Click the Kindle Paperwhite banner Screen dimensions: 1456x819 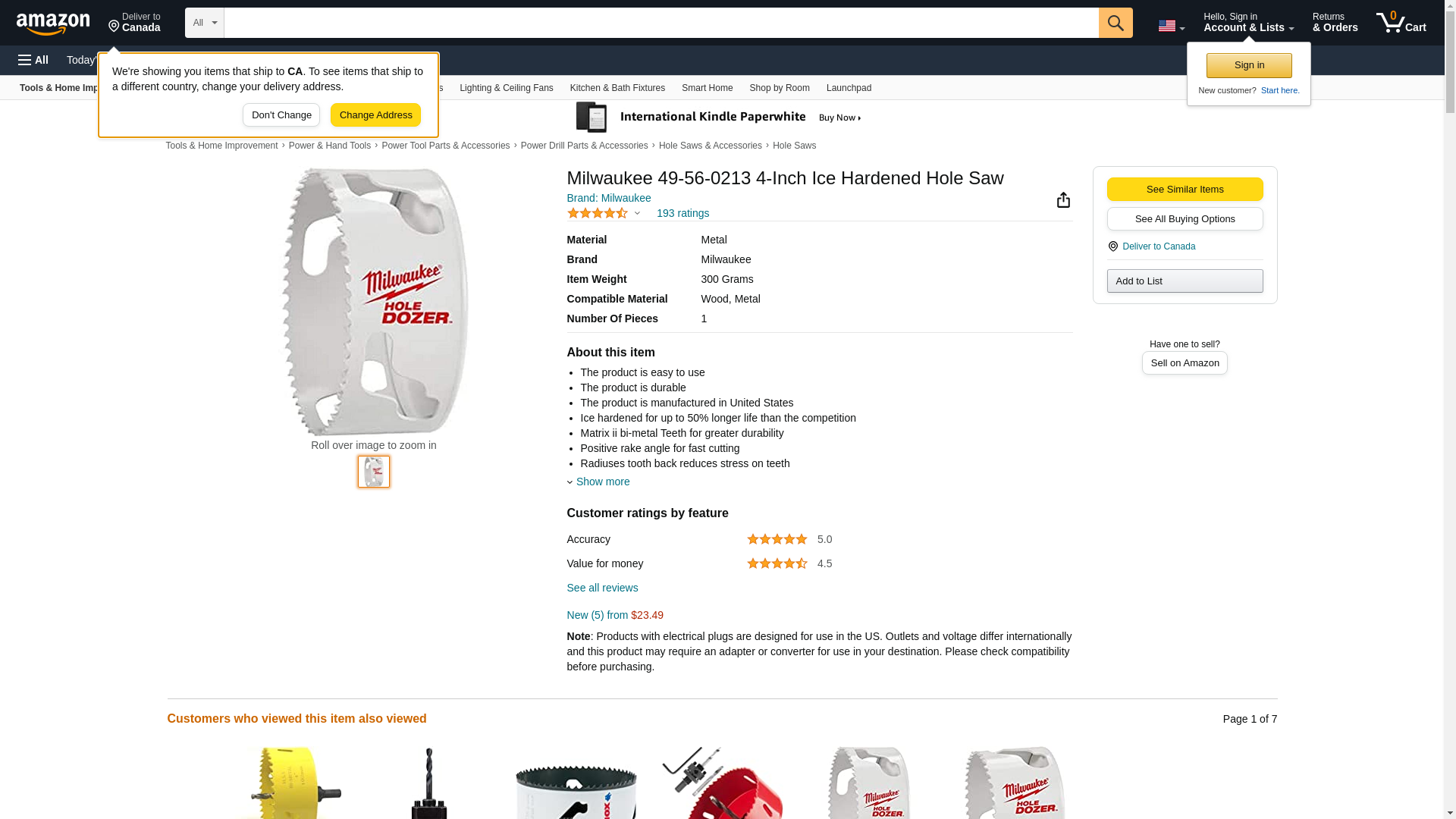[719, 118]
